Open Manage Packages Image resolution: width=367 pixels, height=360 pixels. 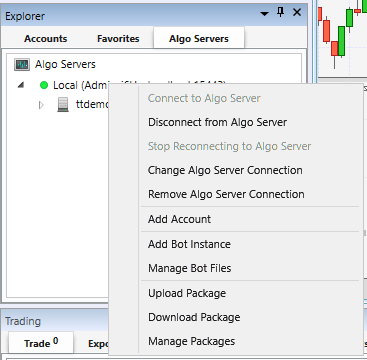(191, 341)
